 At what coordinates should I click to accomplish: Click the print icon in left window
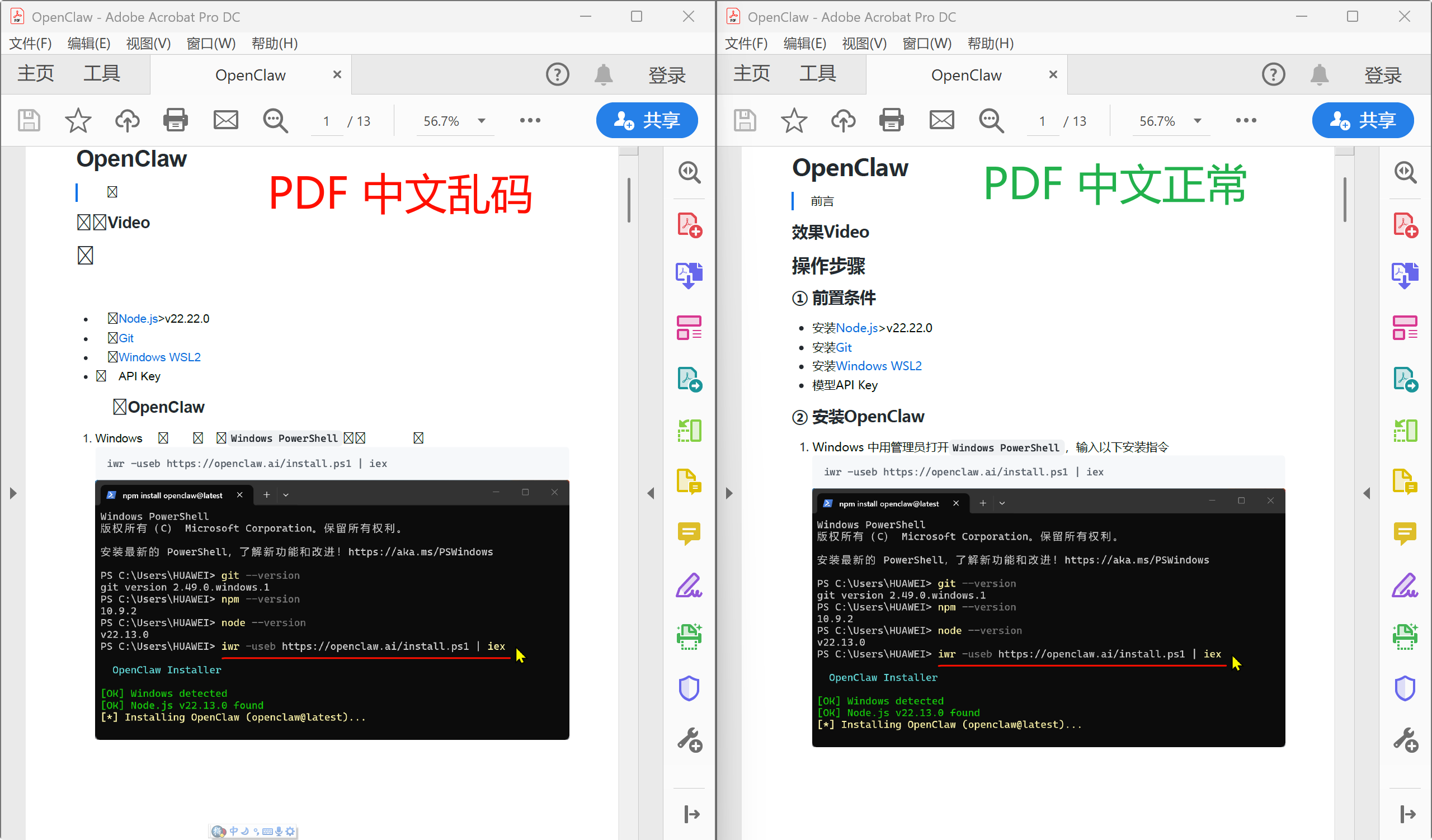click(x=175, y=120)
